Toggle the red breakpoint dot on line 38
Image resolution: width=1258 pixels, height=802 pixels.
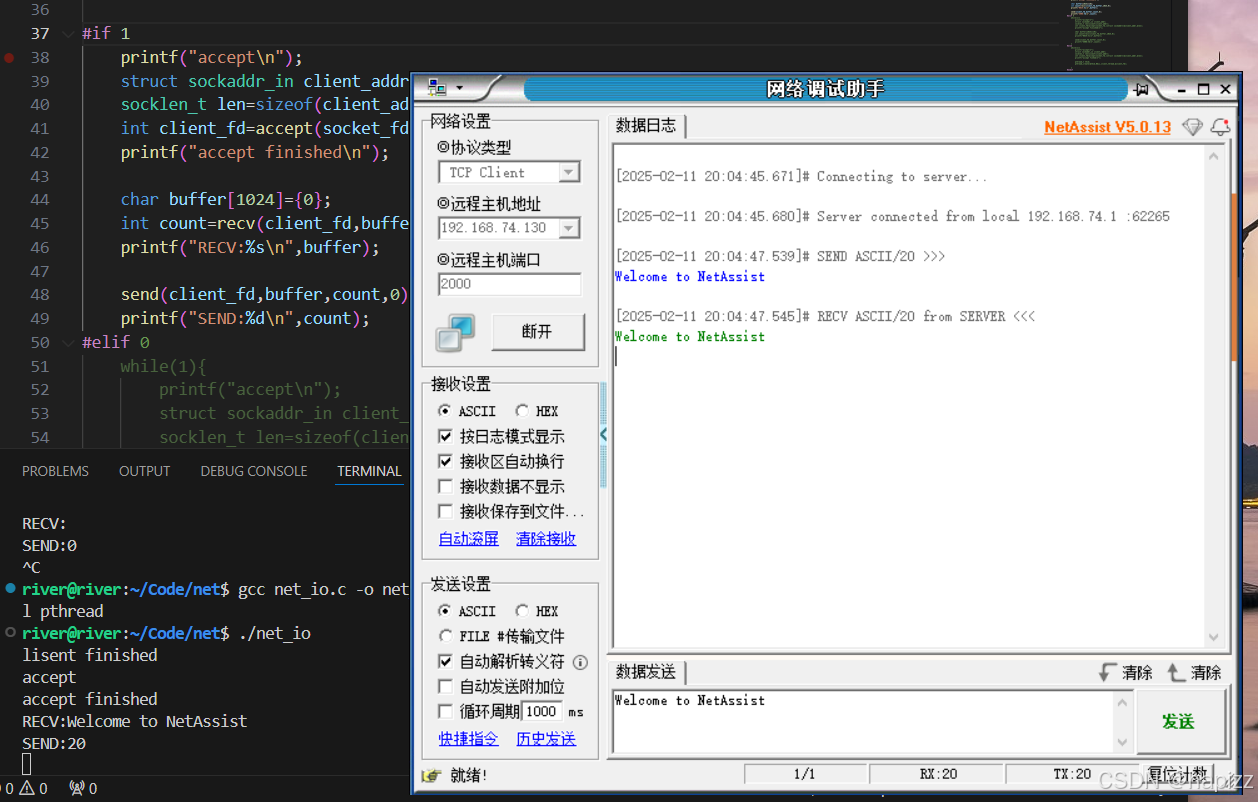9,58
